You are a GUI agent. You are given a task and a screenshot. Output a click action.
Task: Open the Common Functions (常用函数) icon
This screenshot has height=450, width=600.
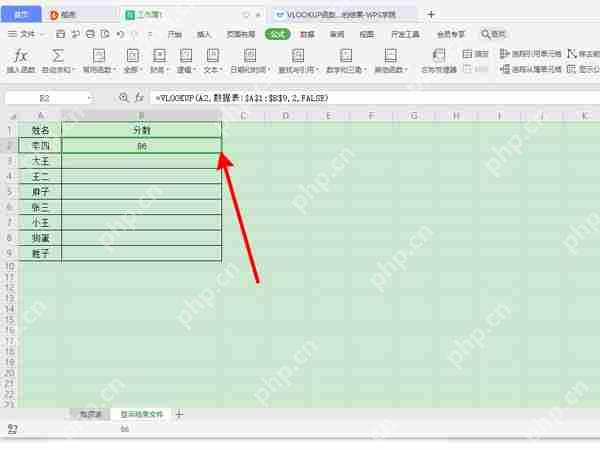pos(99,56)
